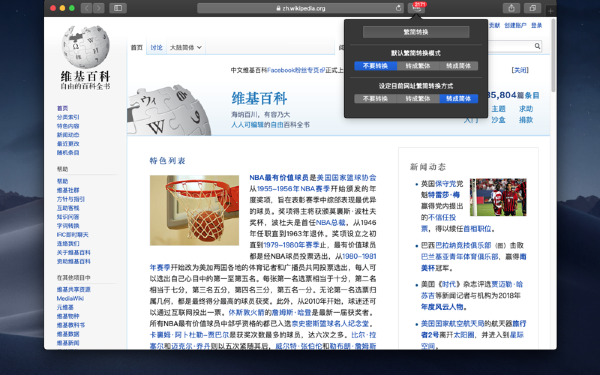Dismiss the banner with the 关闭 link
The height and width of the screenshot is (375, 600).
tap(520, 70)
